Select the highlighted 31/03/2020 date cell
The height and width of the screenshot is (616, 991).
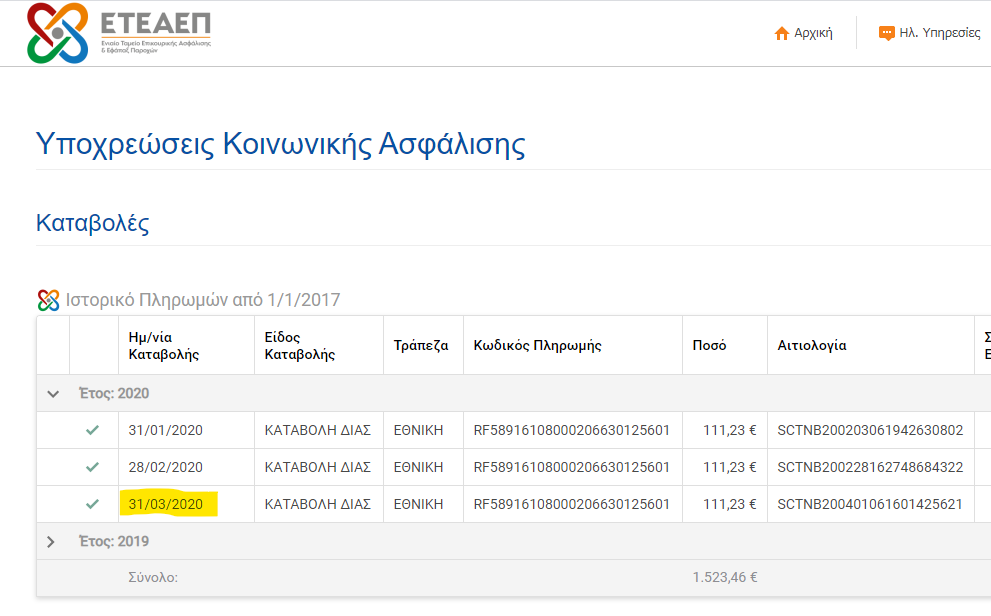click(166, 504)
